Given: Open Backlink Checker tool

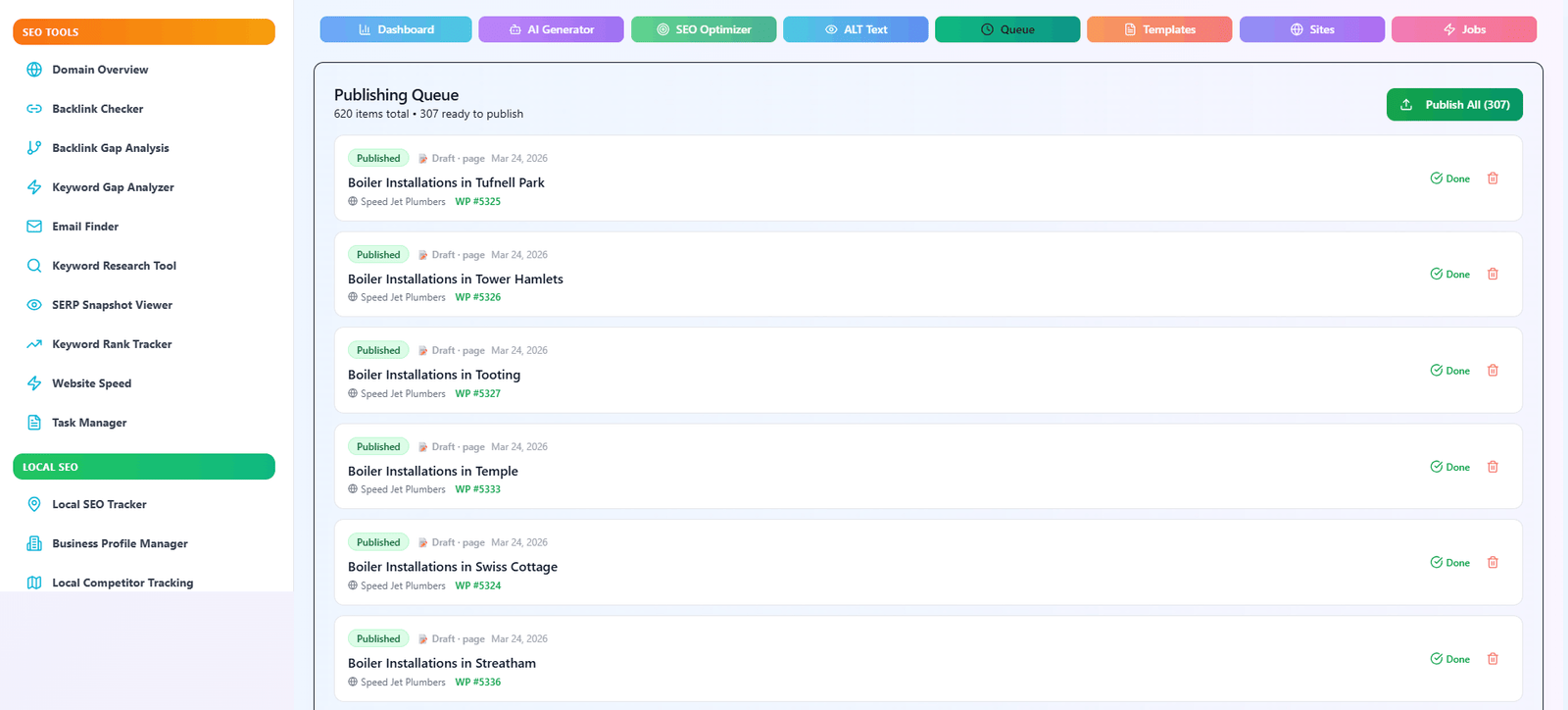Looking at the screenshot, I should coord(97,109).
